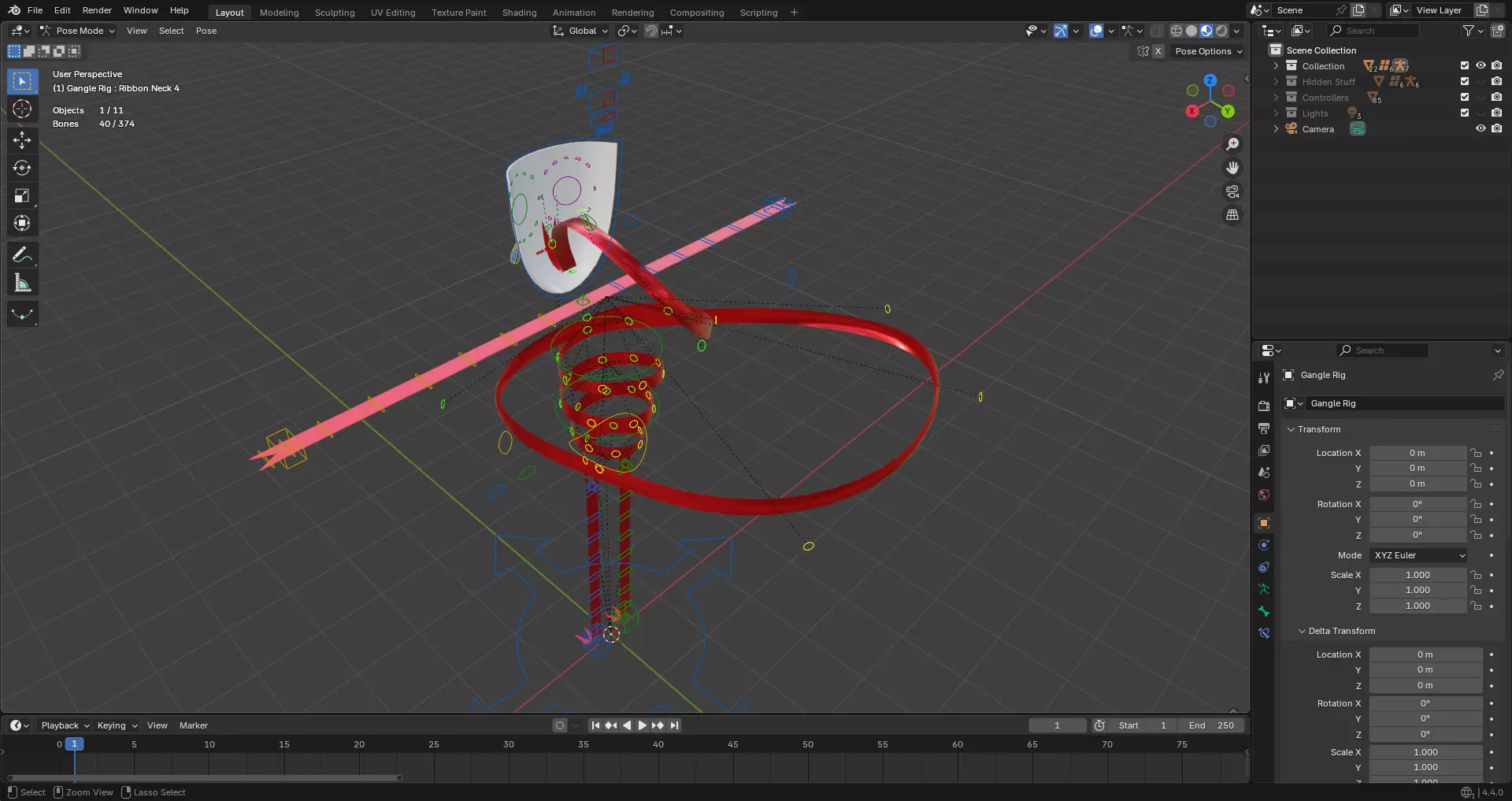Open the Output properties tab
This screenshot has height=801, width=1512.
pos(1264,428)
